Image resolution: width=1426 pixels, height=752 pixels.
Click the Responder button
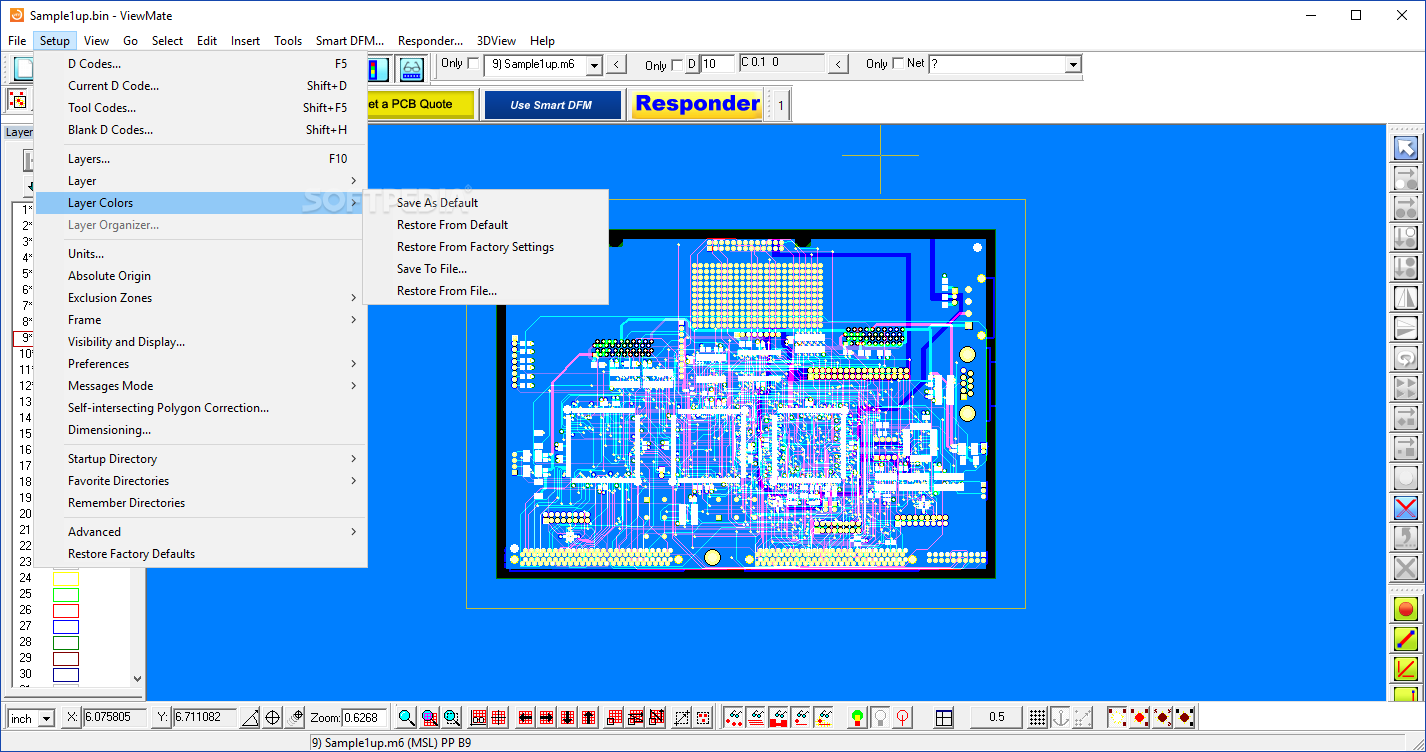[x=697, y=104]
